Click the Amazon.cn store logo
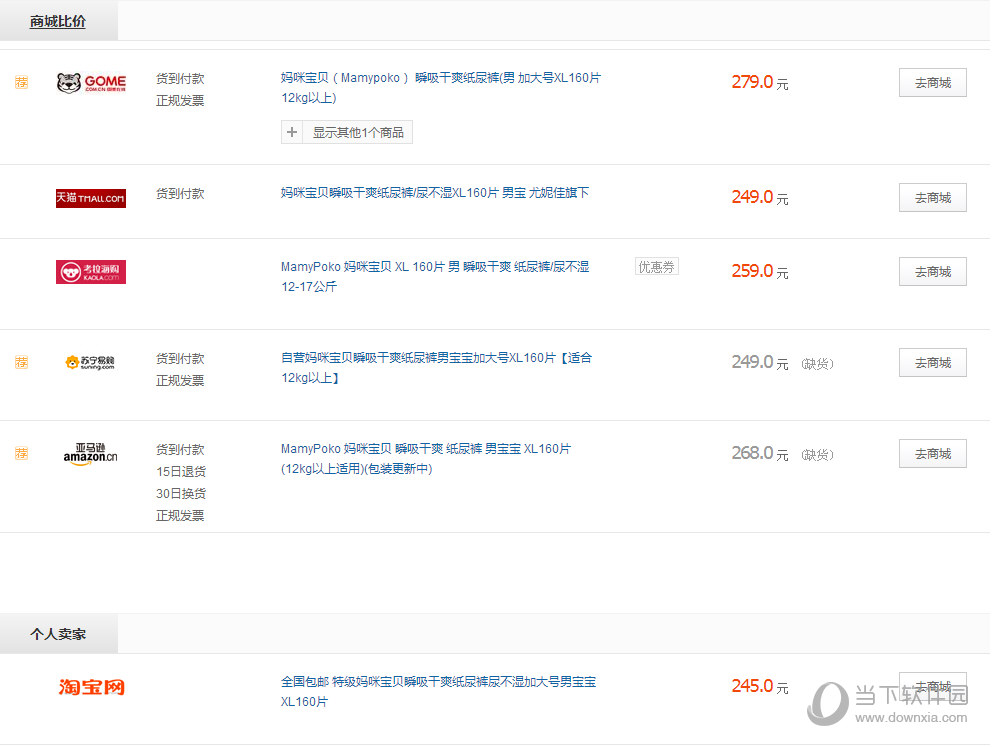992x747 pixels. pos(91,453)
